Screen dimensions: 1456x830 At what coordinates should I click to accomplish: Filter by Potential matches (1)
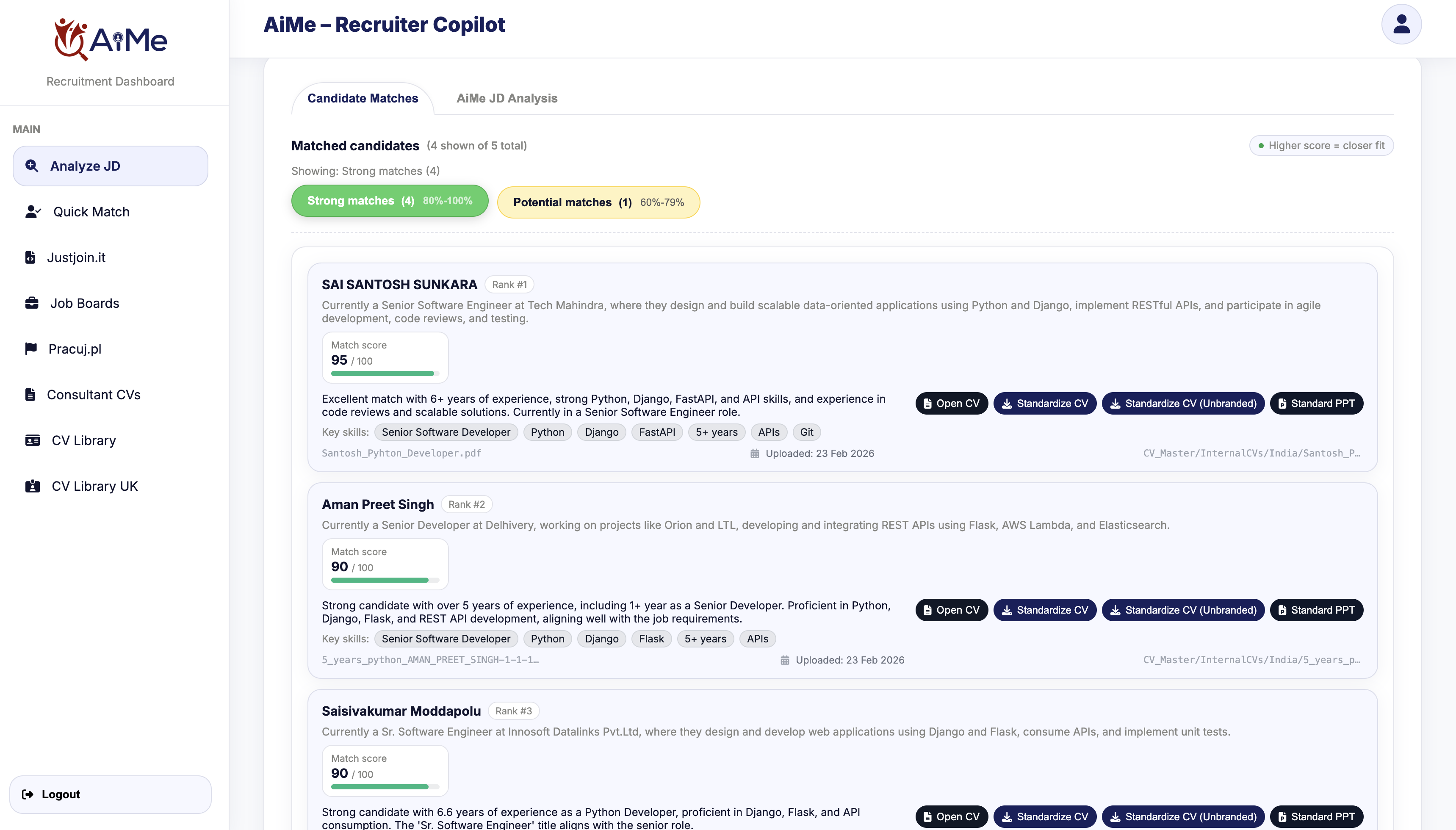[598, 202]
